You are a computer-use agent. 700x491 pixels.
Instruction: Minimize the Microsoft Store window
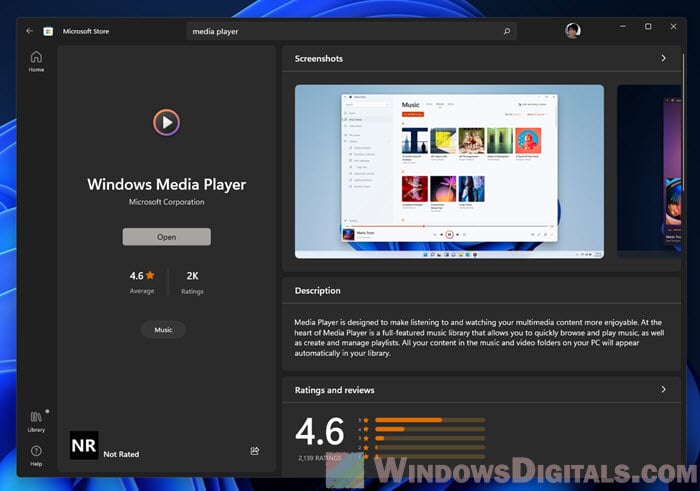coord(623,27)
